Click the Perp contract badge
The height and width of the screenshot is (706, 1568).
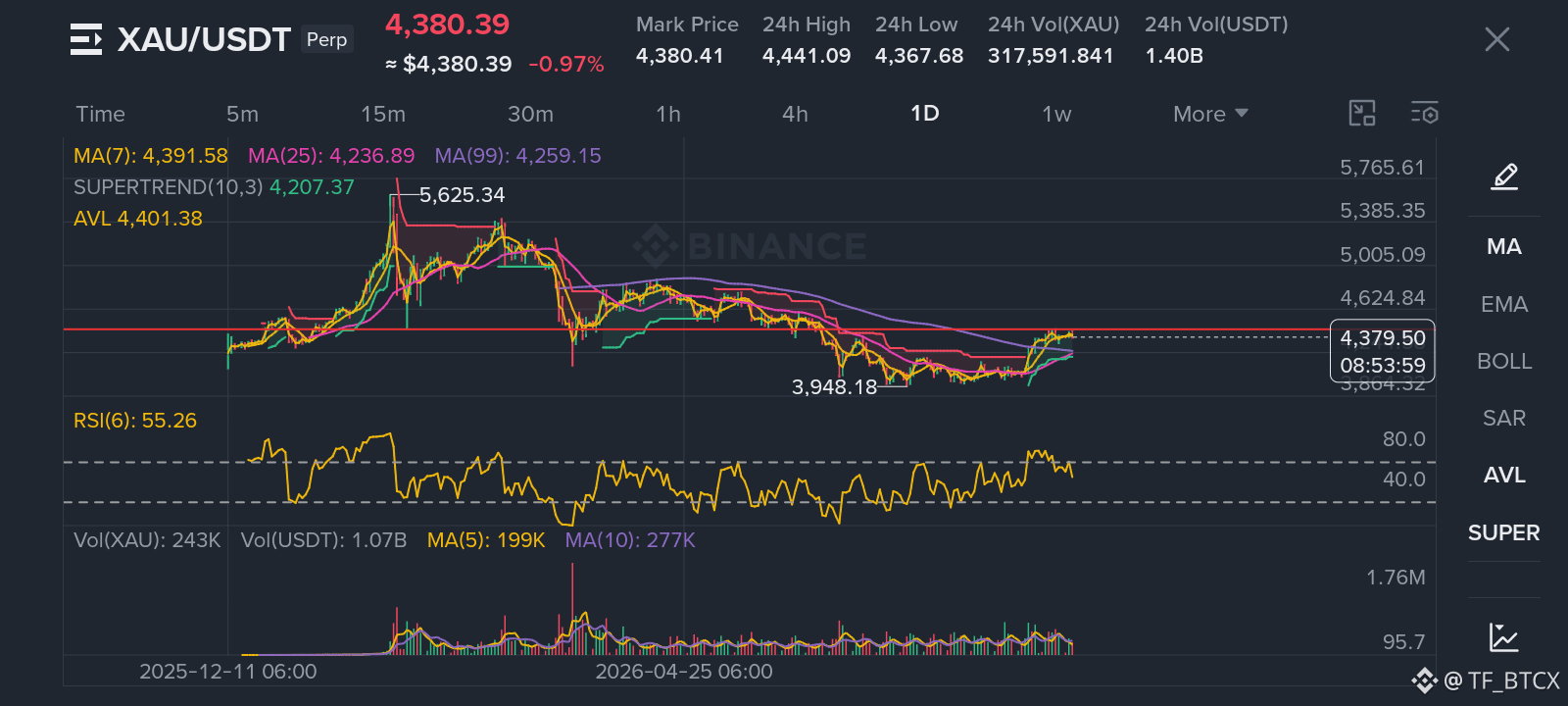pyautogui.click(x=326, y=39)
